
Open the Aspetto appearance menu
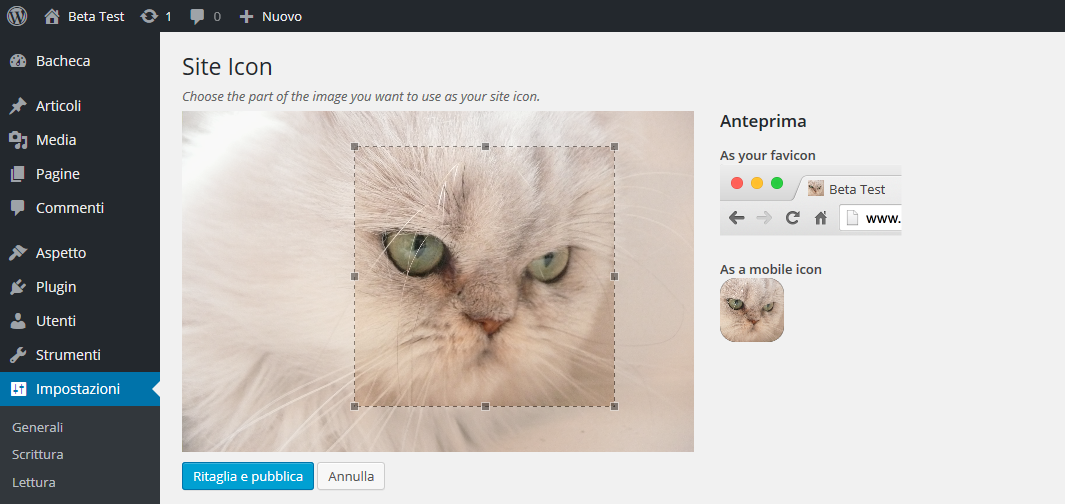[x=61, y=253]
